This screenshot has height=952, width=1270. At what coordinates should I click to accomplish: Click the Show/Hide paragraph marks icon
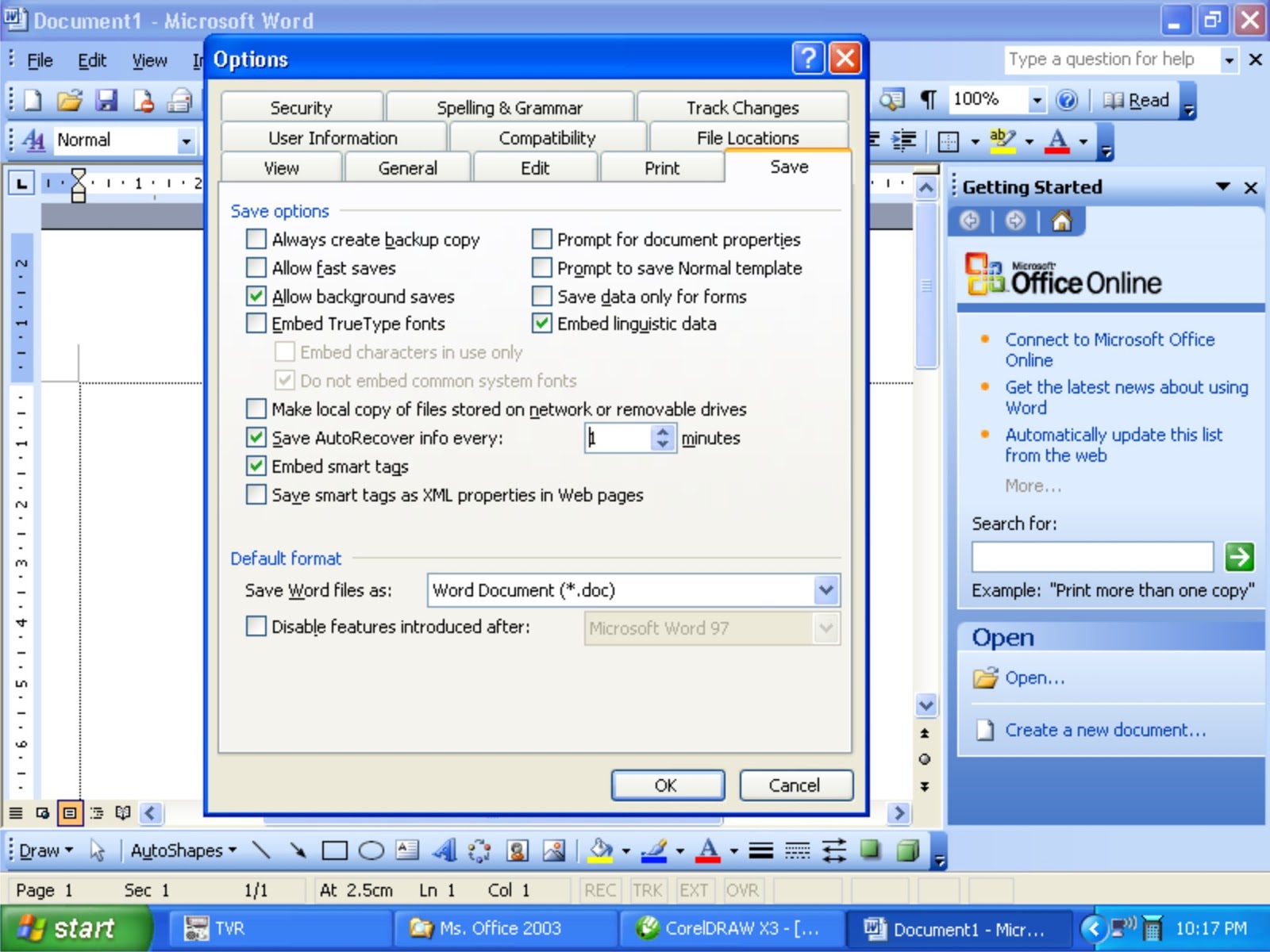[928, 99]
